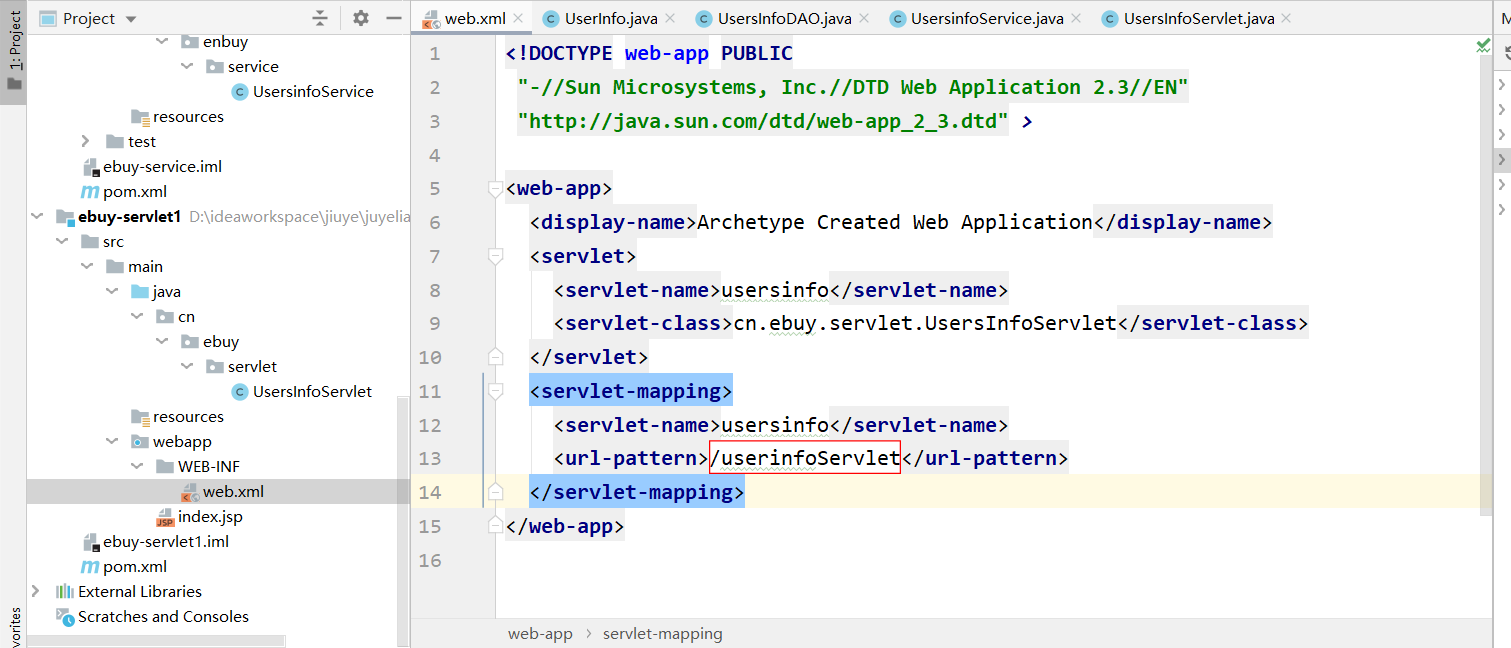Click servlet-mapping breadcrumb at editor bottom
Viewport: 1511px width, 648px height.
662,634
